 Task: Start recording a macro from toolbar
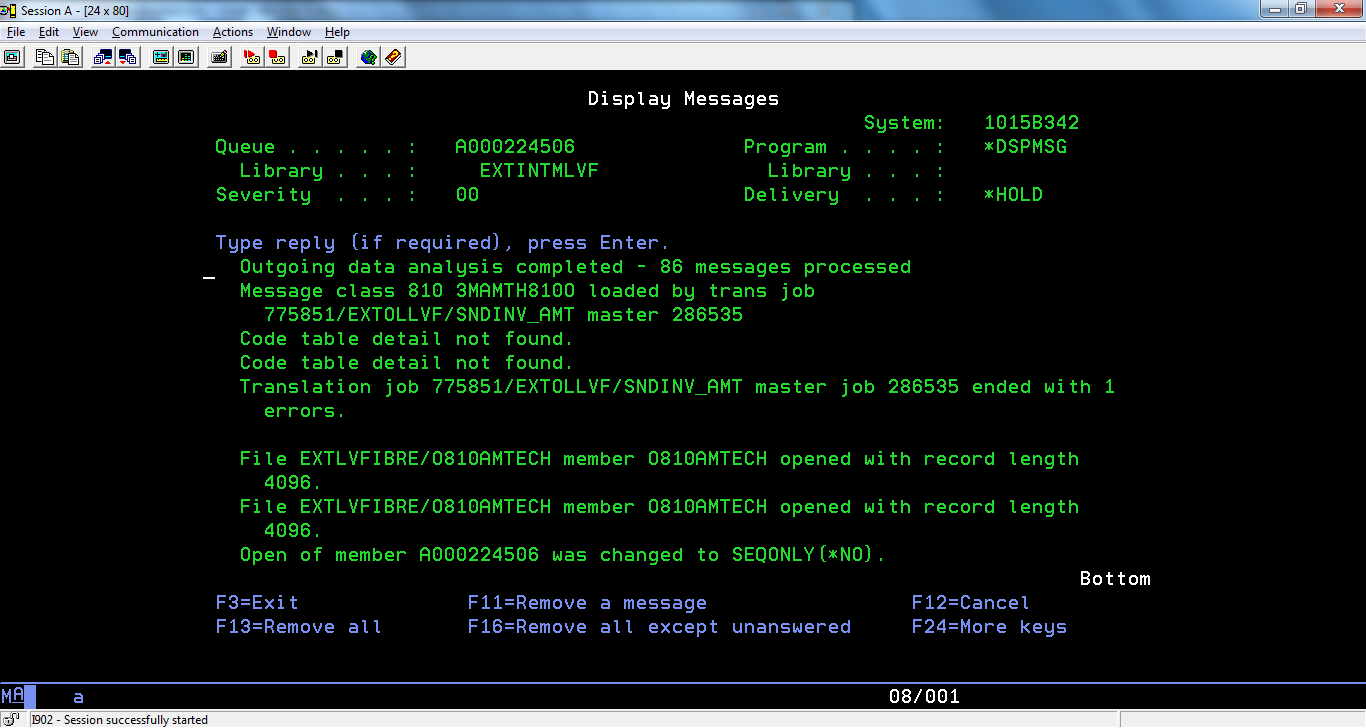pyautogui.click(x=253, y=57)
